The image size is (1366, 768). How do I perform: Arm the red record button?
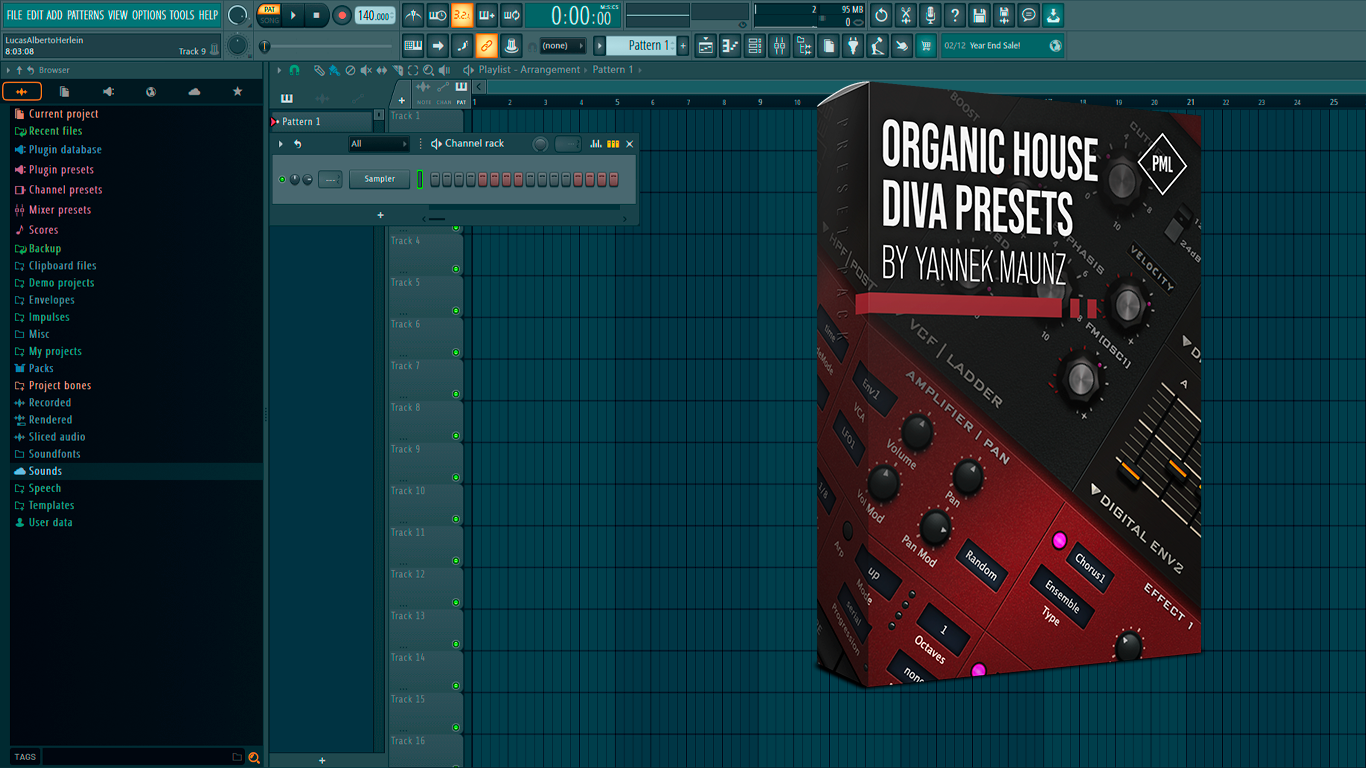[342, 15]
